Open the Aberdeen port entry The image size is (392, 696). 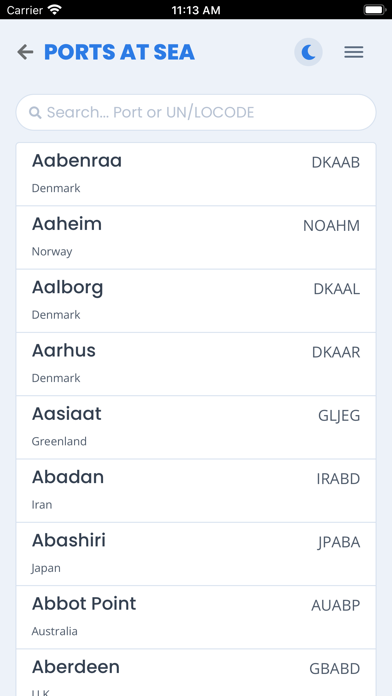(x=196, y=672)
